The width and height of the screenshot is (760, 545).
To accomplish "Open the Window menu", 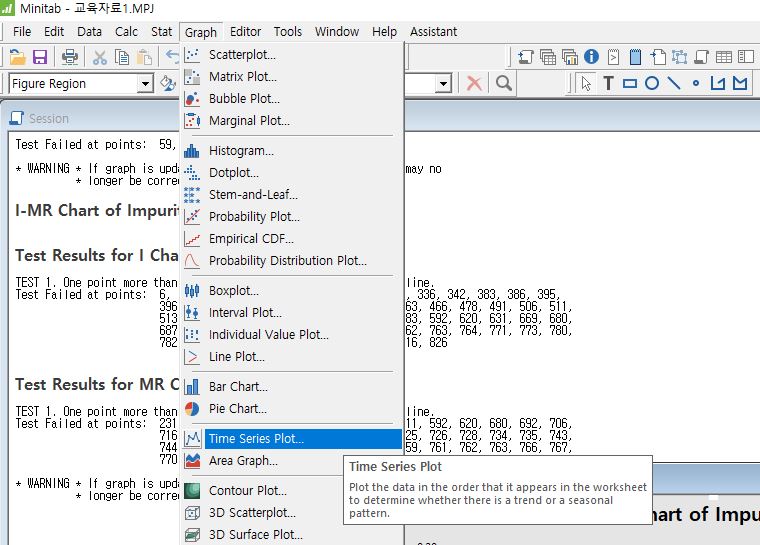I will coord(337,32).
